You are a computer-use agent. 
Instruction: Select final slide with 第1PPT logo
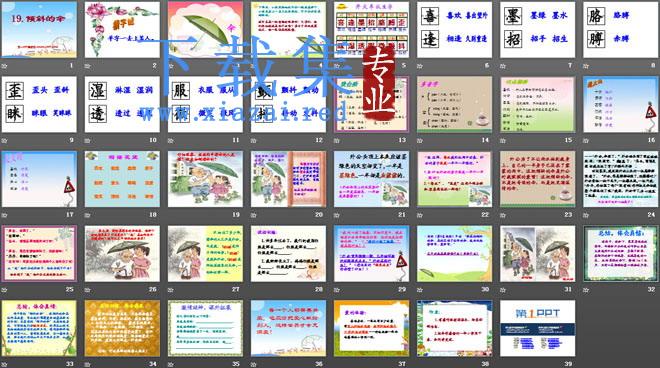click(538, 328)
